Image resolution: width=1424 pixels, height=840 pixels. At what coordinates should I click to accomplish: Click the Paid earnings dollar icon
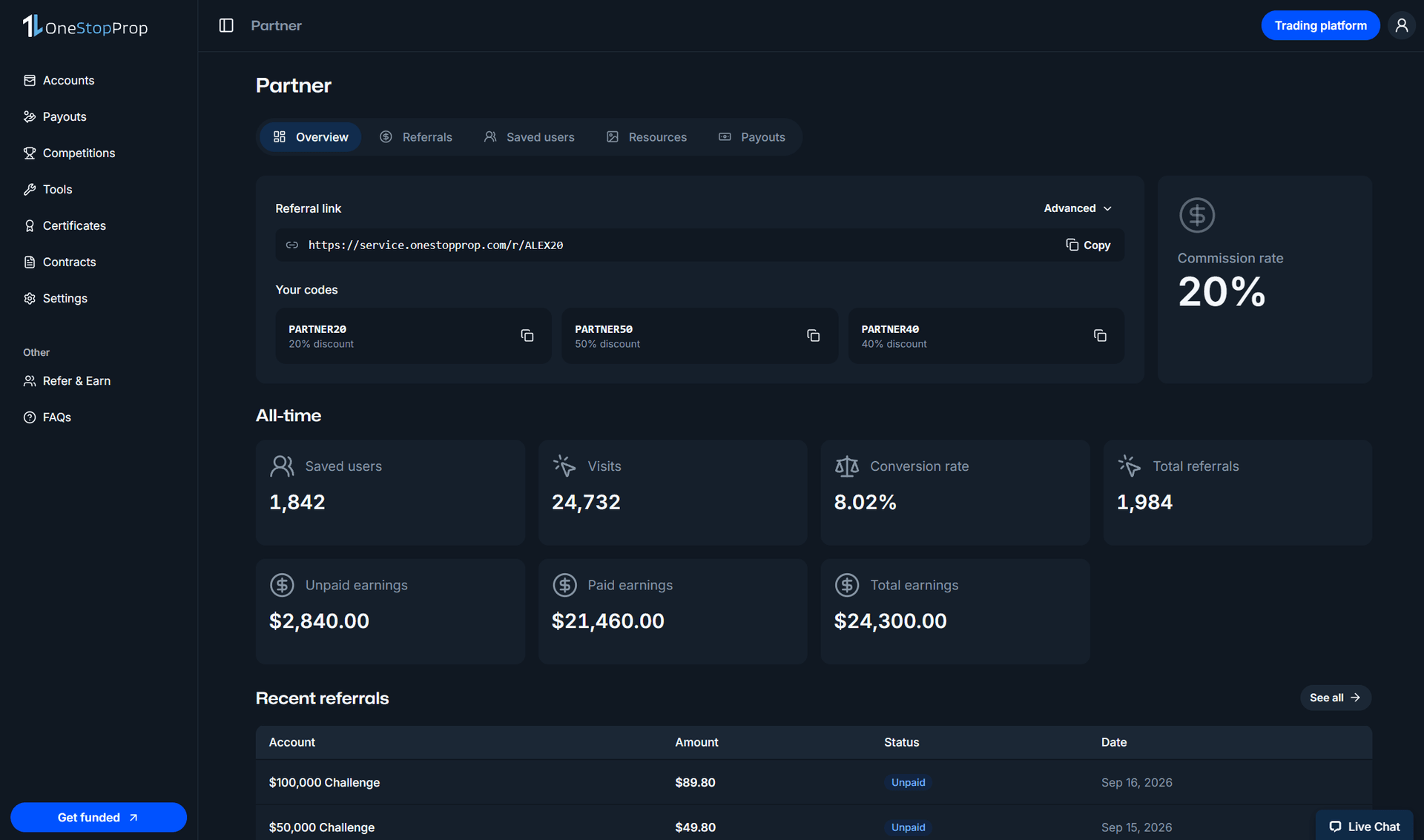(x=564, y=585)
